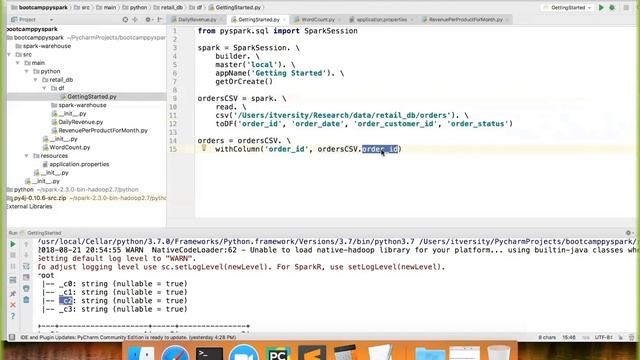Switch to the GettingStarted.py editor tab
The height and width of the screenshot is (360, 640).
click(258, 20)
